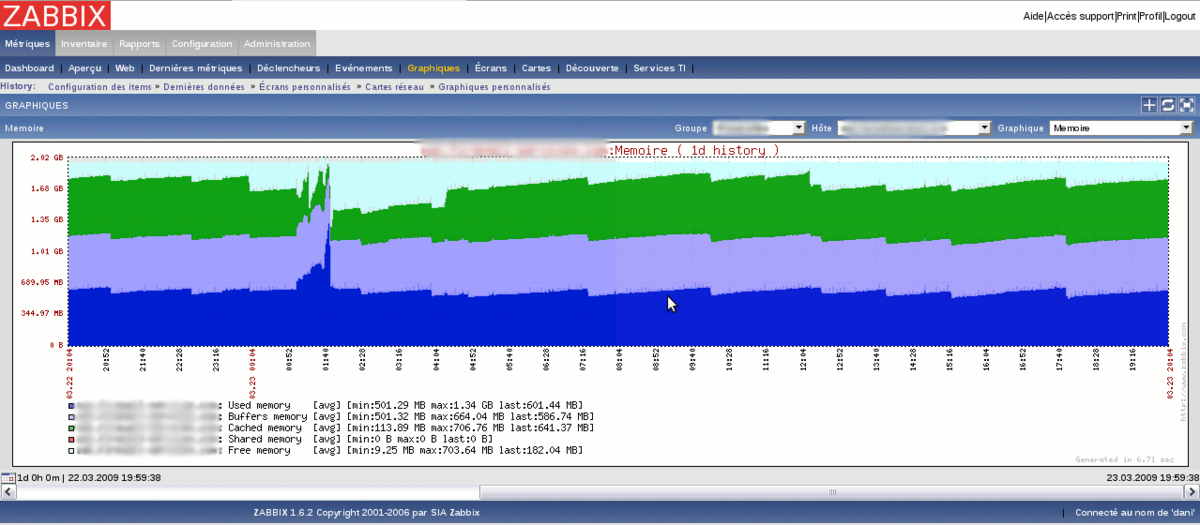Viewport: 1200px width, 525px height.
Task: Follow the Cartes réseau history link
Action: 393,87
